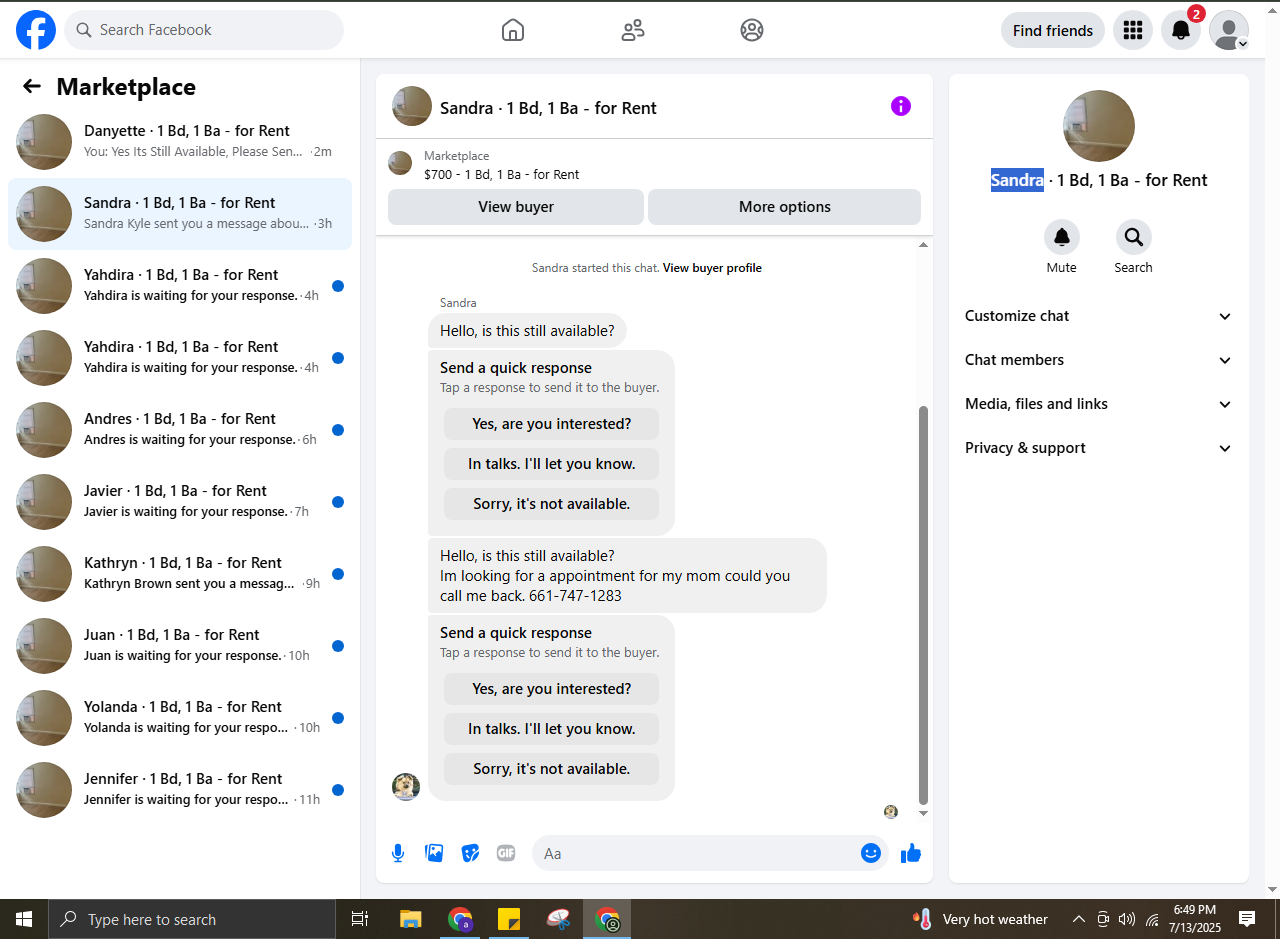Click the View buyer button

516,207
